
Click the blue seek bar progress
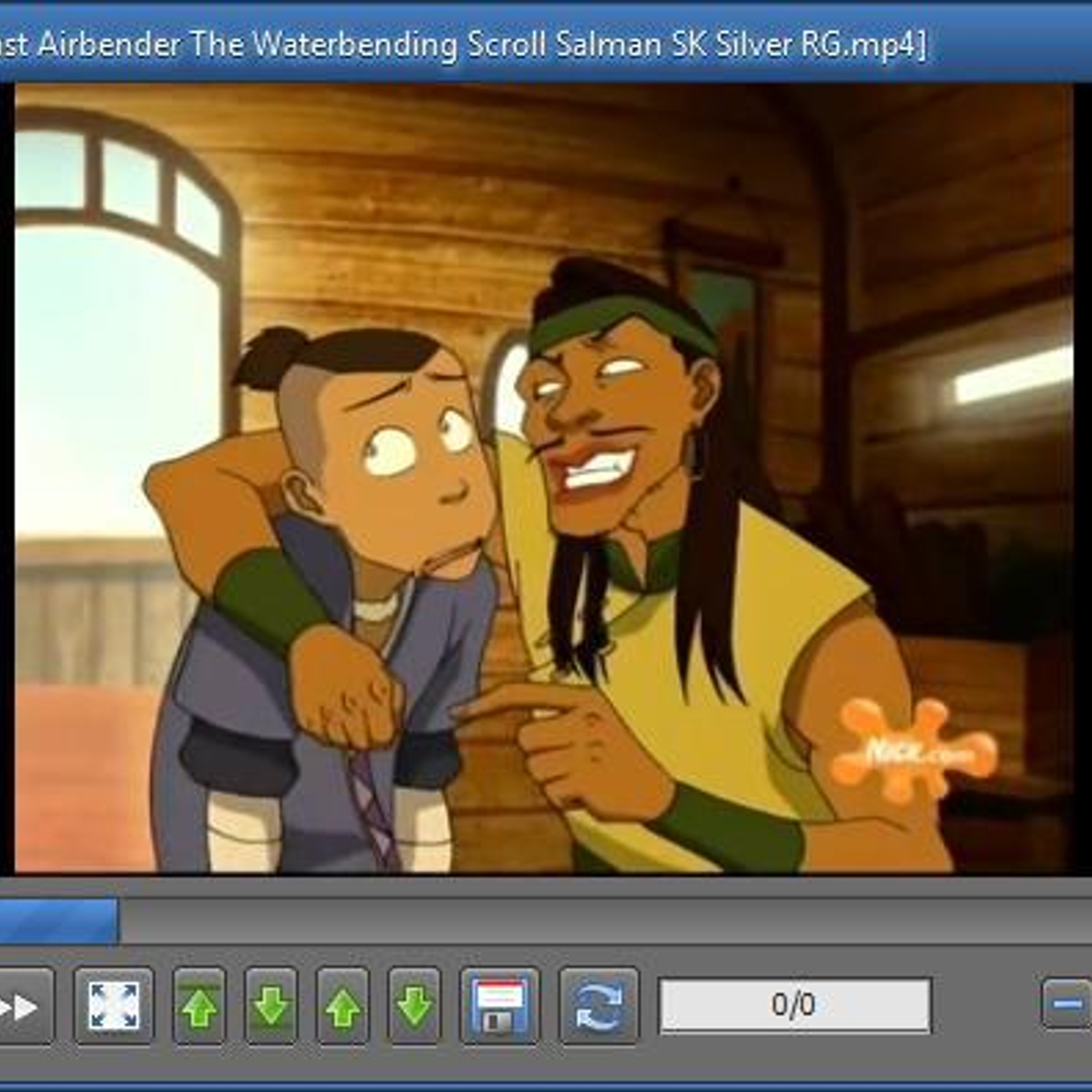coord(59,921)
